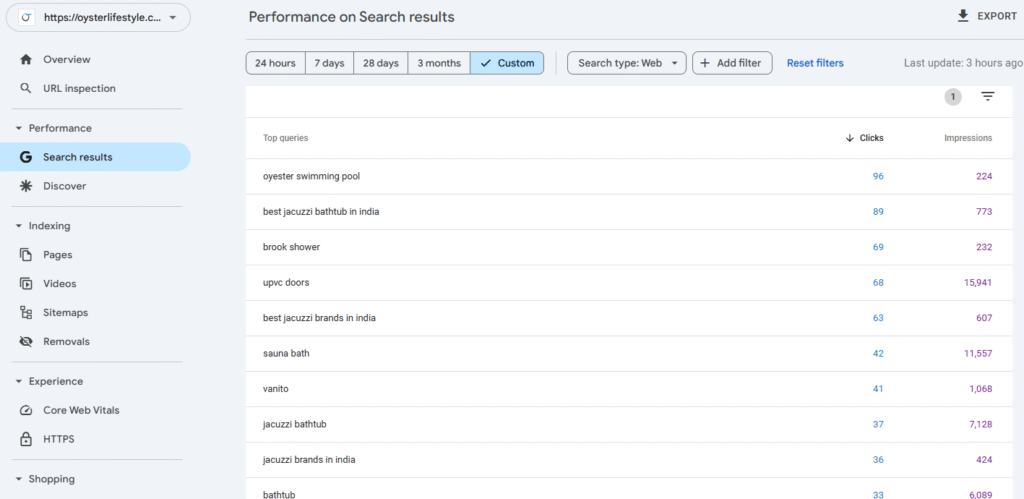The image size is (1024, 499).
Task: Open the Overview home icon
Action: coord(26,59)
